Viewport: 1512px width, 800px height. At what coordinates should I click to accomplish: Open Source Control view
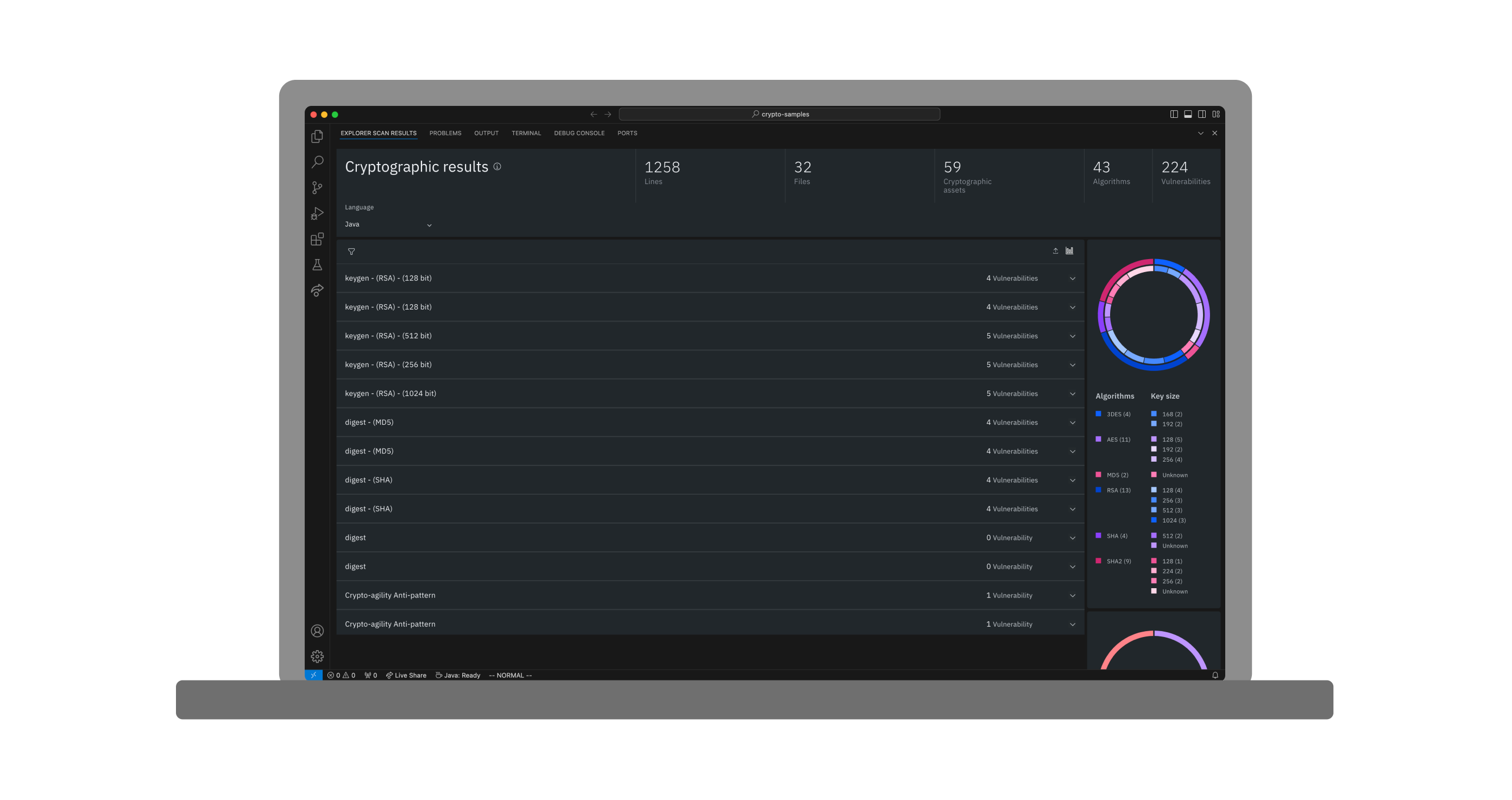317,187
